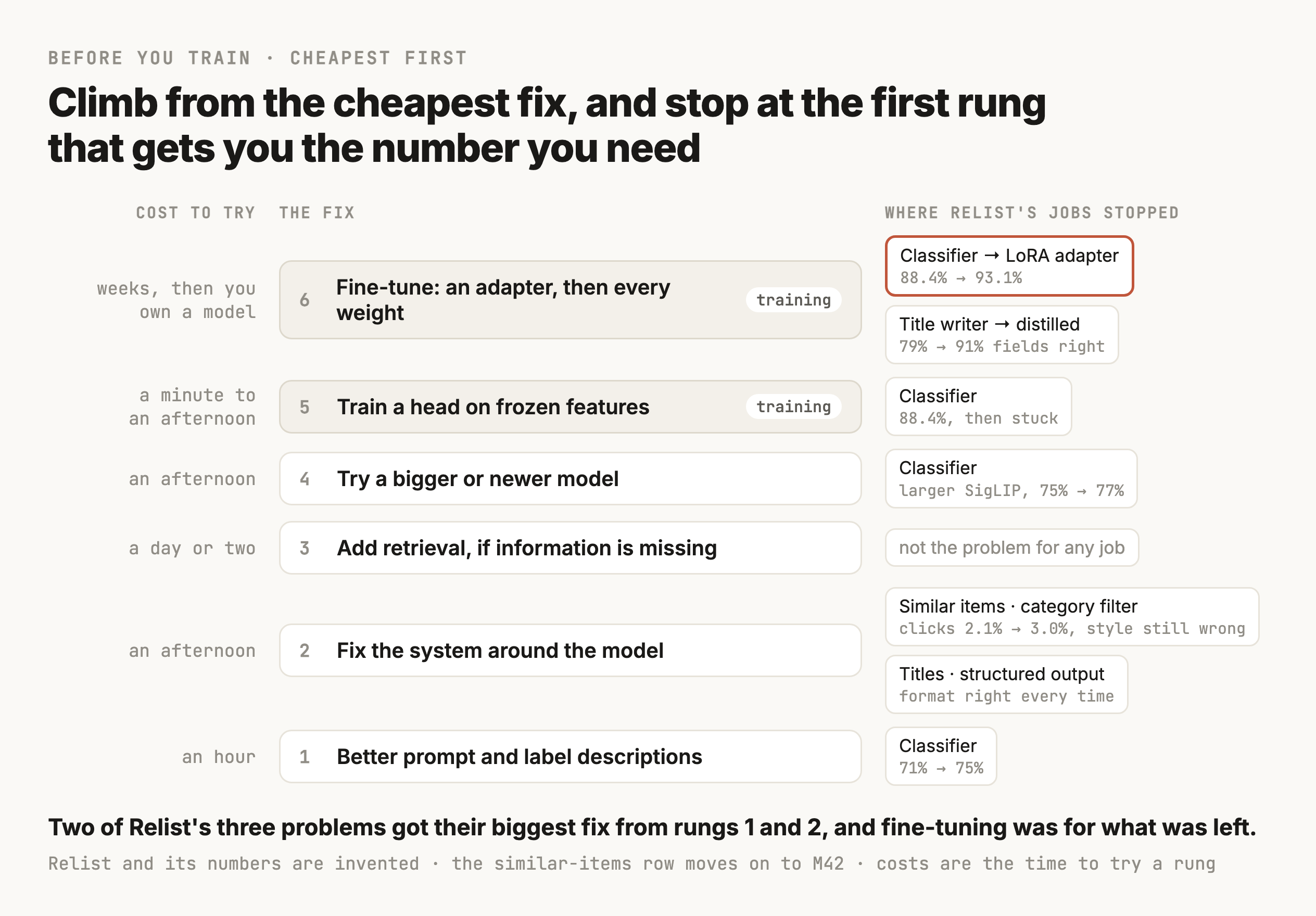Click 'WHERE RELIST'S JOBS STOPPED' header

pos(1032,213)
